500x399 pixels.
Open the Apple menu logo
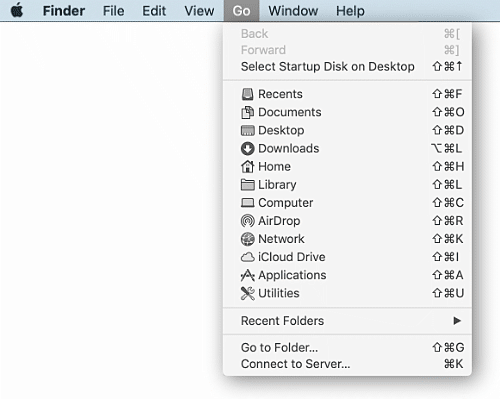[x=17, y=10]
